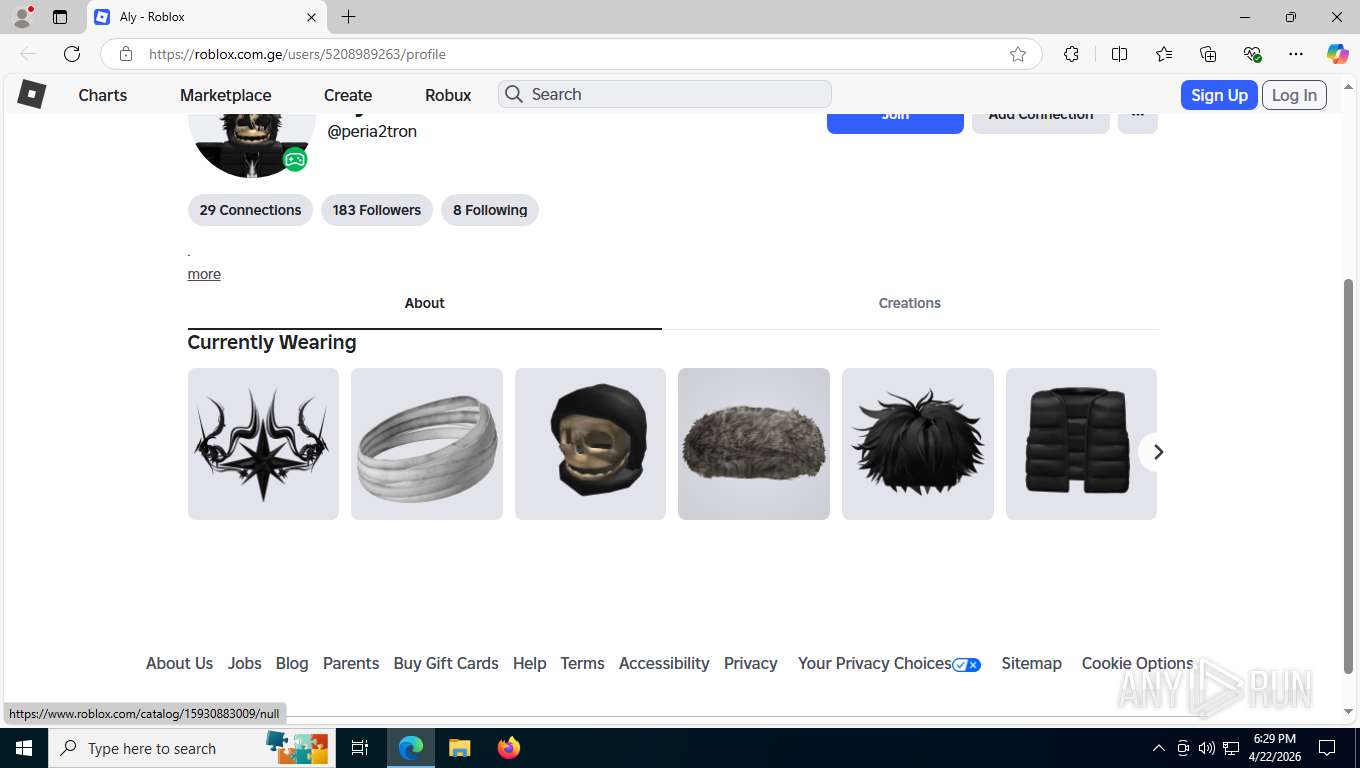Open split screen icon

[1120, 54]
